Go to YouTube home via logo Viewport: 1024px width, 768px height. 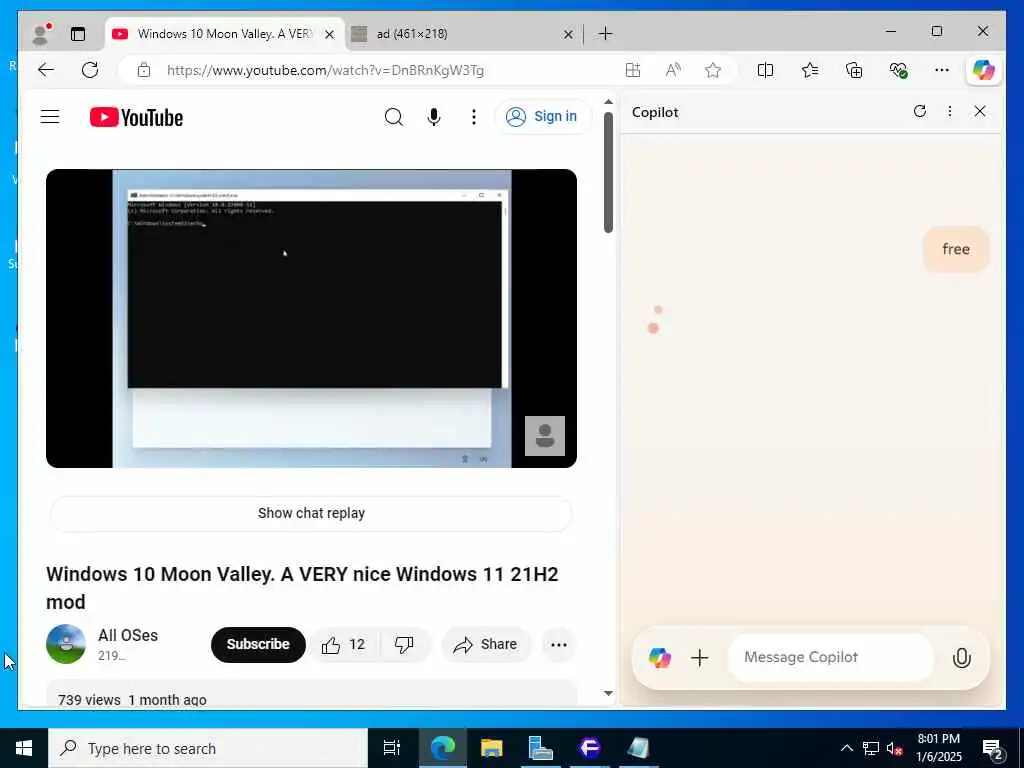(136, 118)
